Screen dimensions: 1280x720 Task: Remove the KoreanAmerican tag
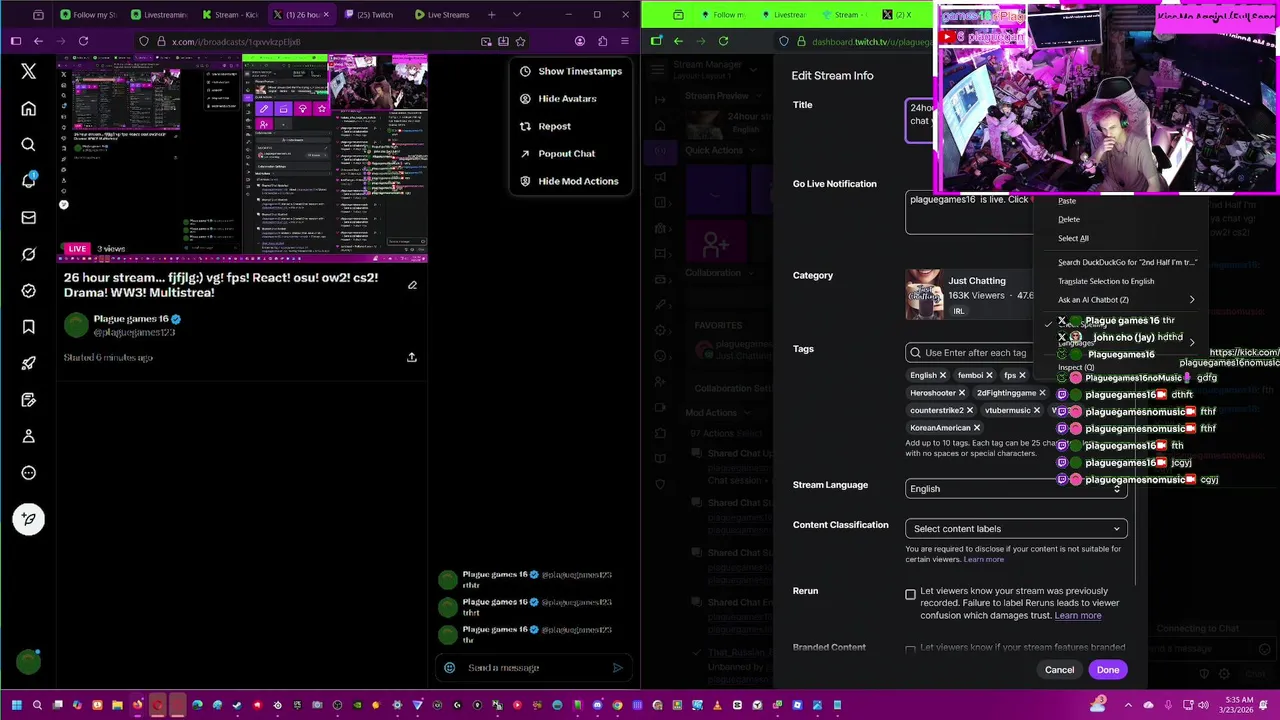976,428
